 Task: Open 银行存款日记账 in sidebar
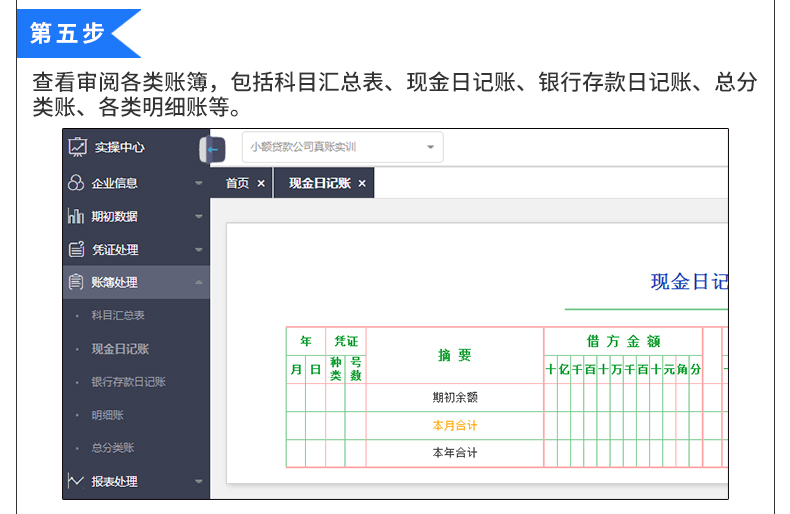(128, 381)
